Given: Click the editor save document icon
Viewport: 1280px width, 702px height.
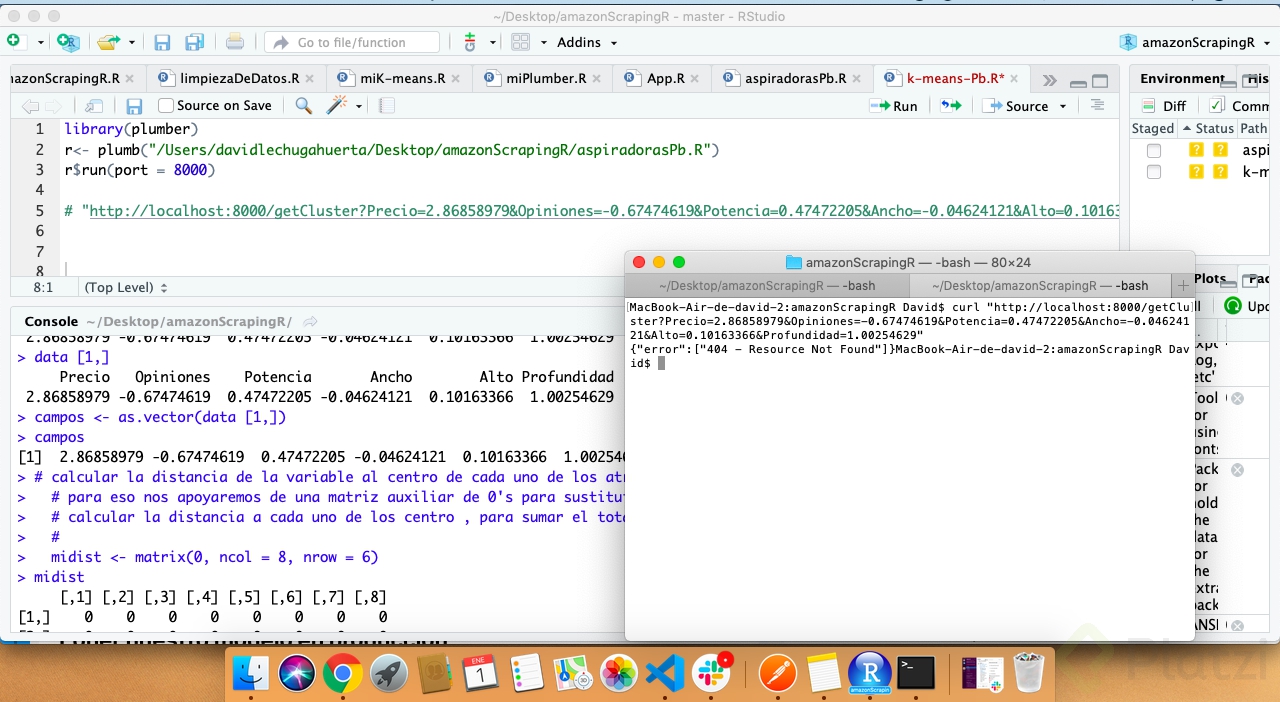Looking at the screenshot, I should coord(134,106).
